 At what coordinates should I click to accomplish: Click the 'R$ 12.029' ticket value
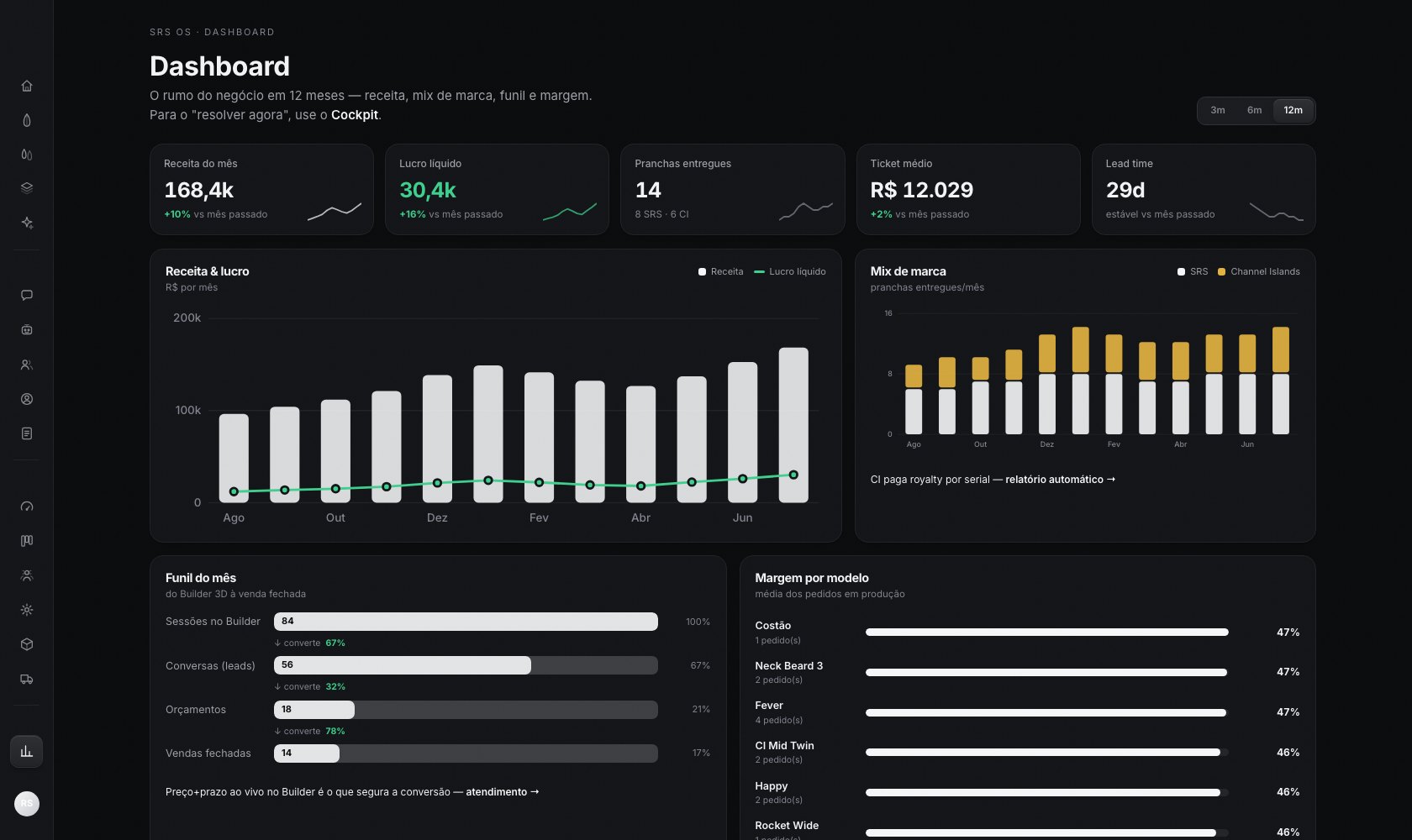point(922,190)
